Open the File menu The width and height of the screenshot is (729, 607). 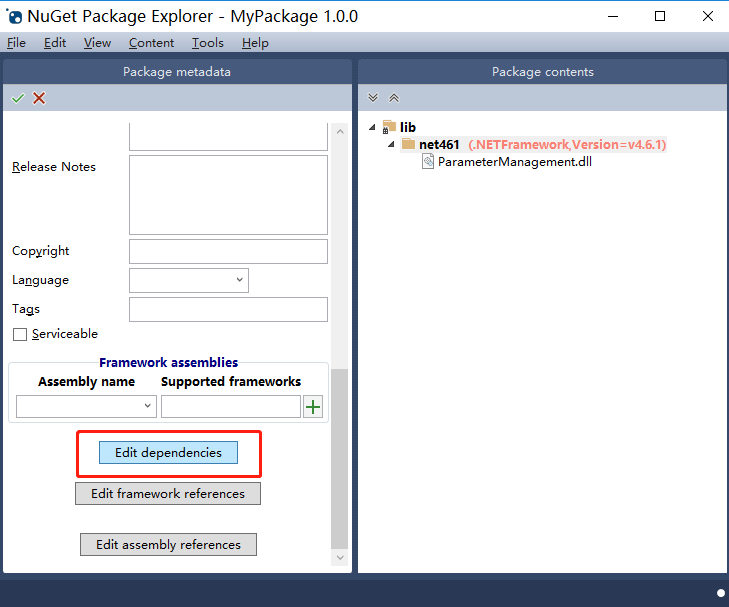click(x=16, y=43)
